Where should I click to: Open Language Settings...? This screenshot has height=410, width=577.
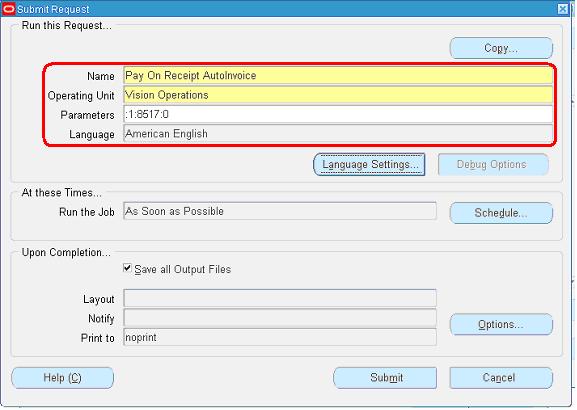369,165
